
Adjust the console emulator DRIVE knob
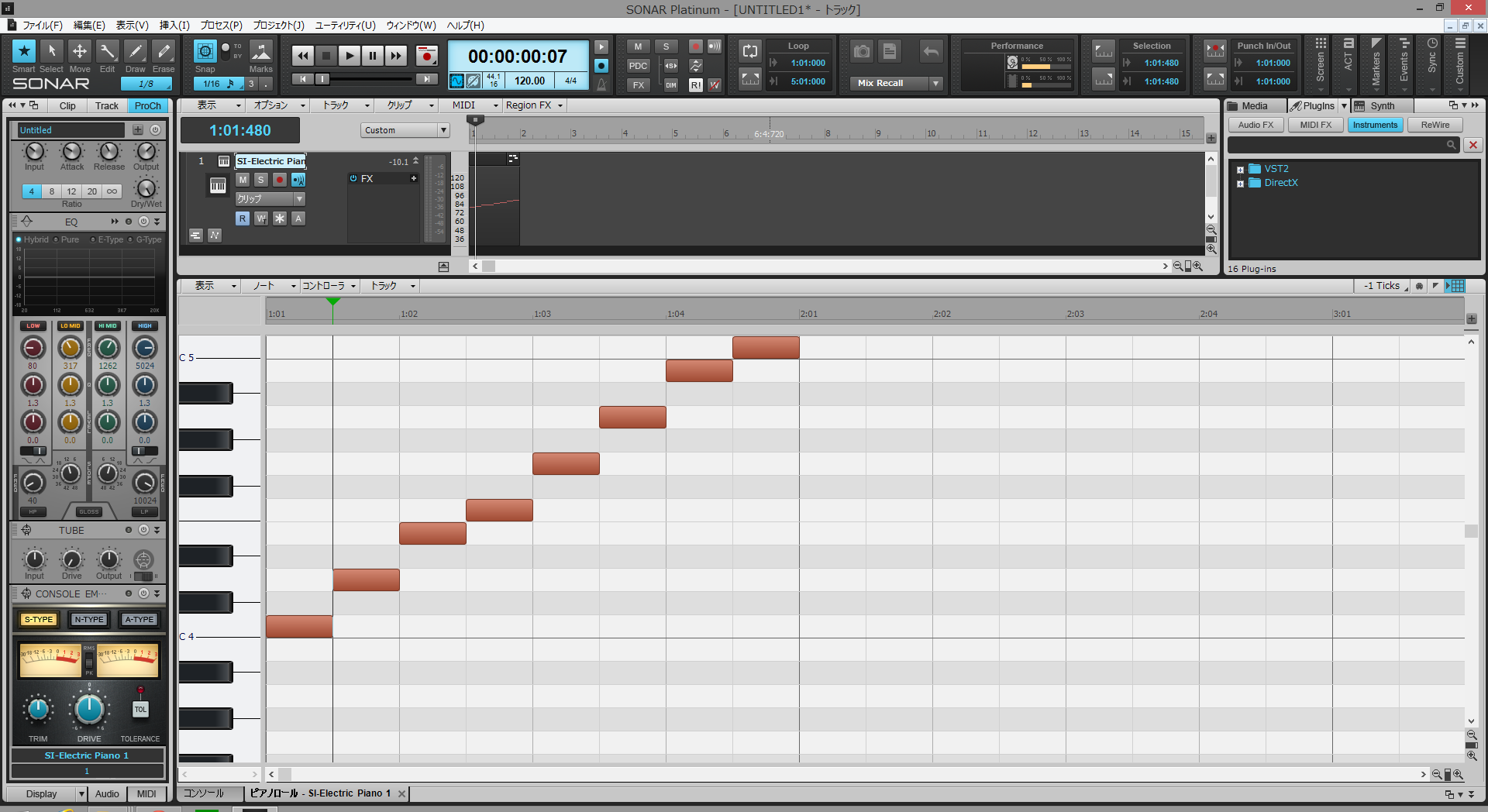tap(89, 709)
